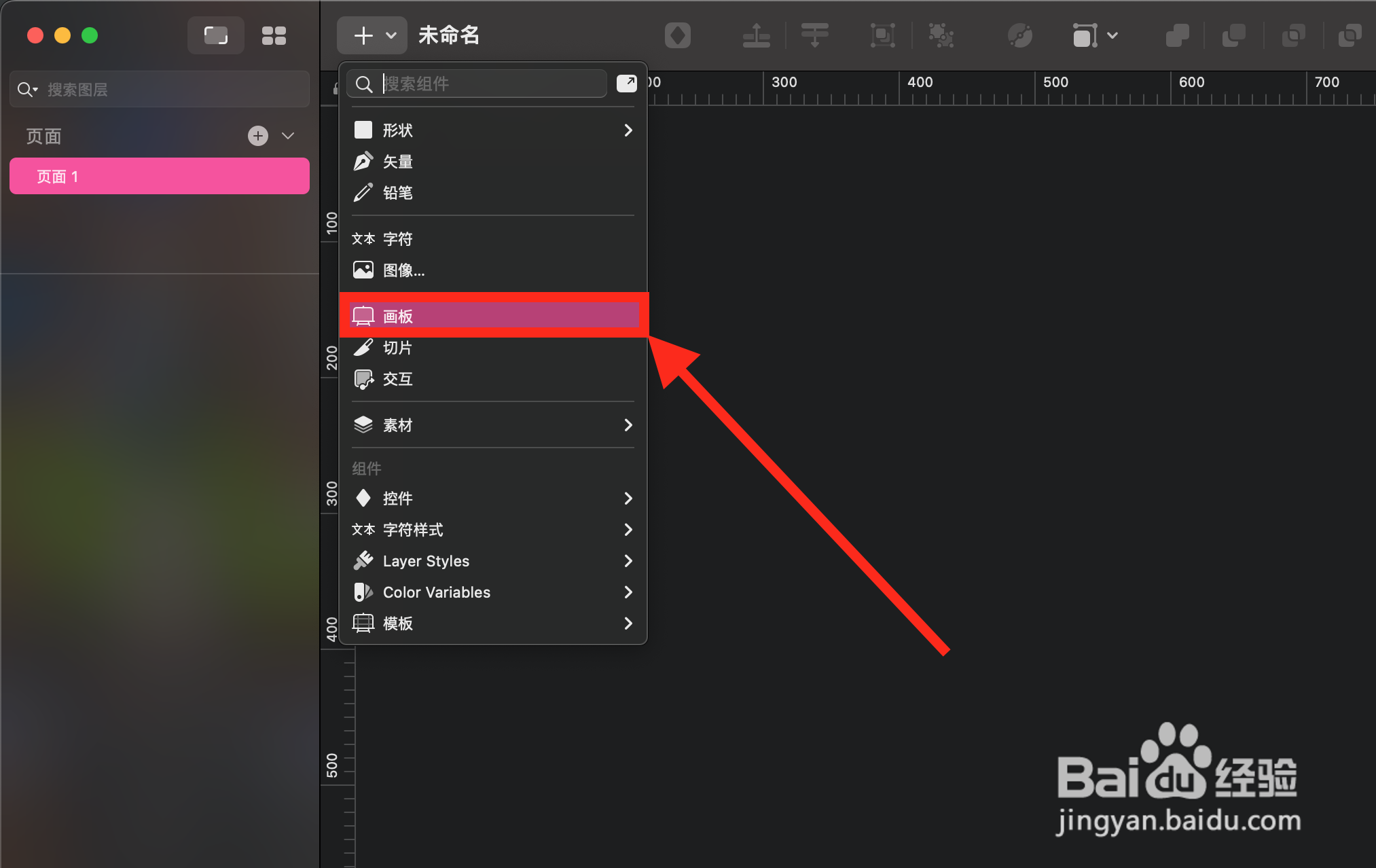Click the vertical align toolbar icon

(756, 35)
